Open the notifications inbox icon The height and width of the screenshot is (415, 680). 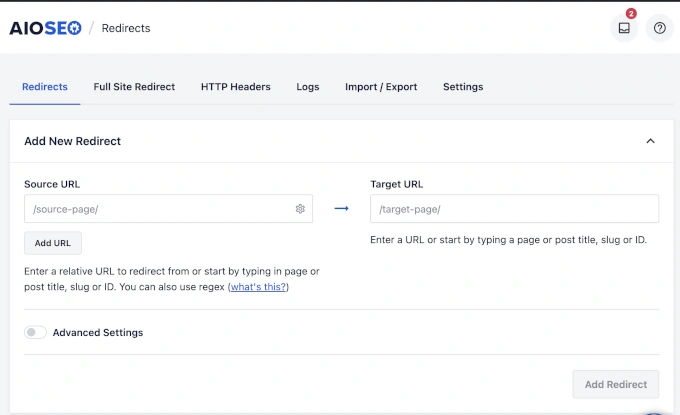(x=624, y=28)
